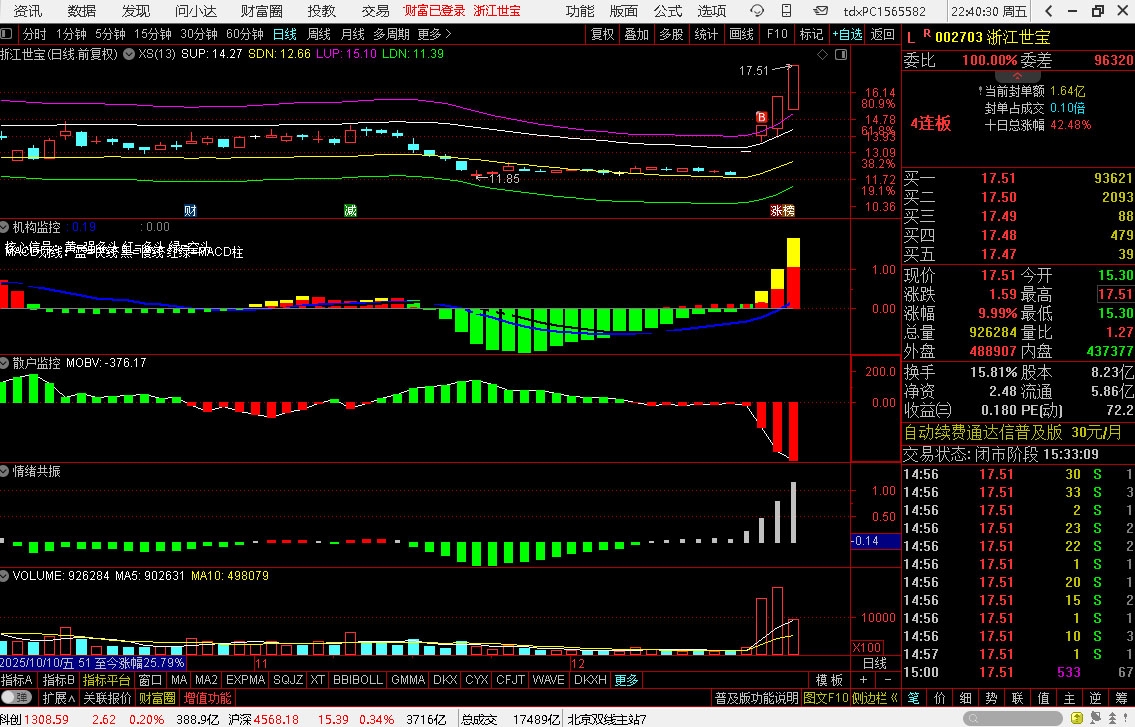Click the 日线 period label at bottom right
Image resolution: width=1135 pixels, height=727 pixels.
tap(874, 663)
